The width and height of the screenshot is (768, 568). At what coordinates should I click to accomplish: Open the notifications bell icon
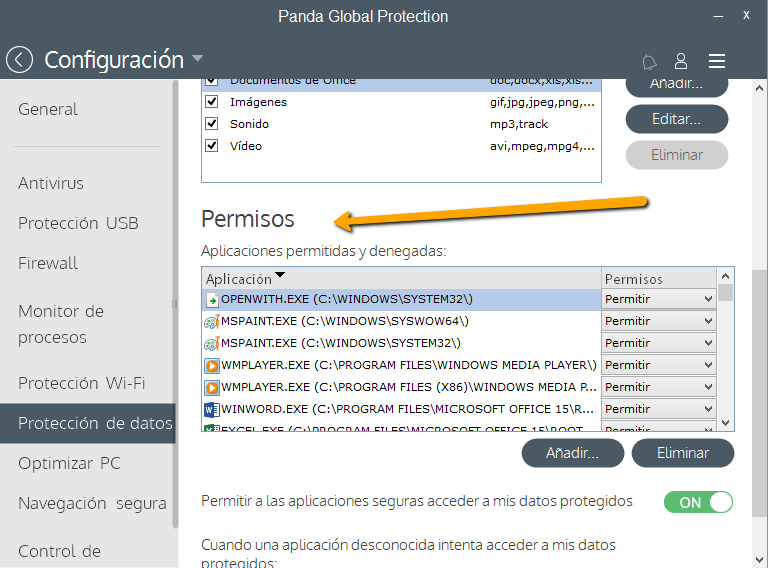pos(649,62)
